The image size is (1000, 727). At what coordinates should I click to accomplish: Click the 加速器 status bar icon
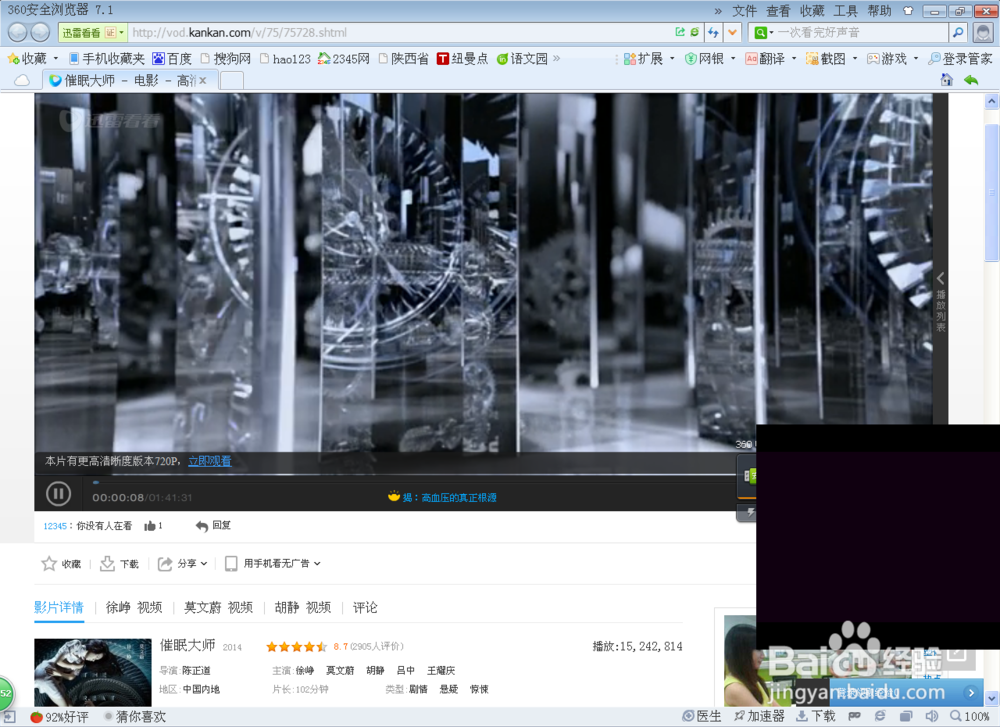(x=759, y=716)
